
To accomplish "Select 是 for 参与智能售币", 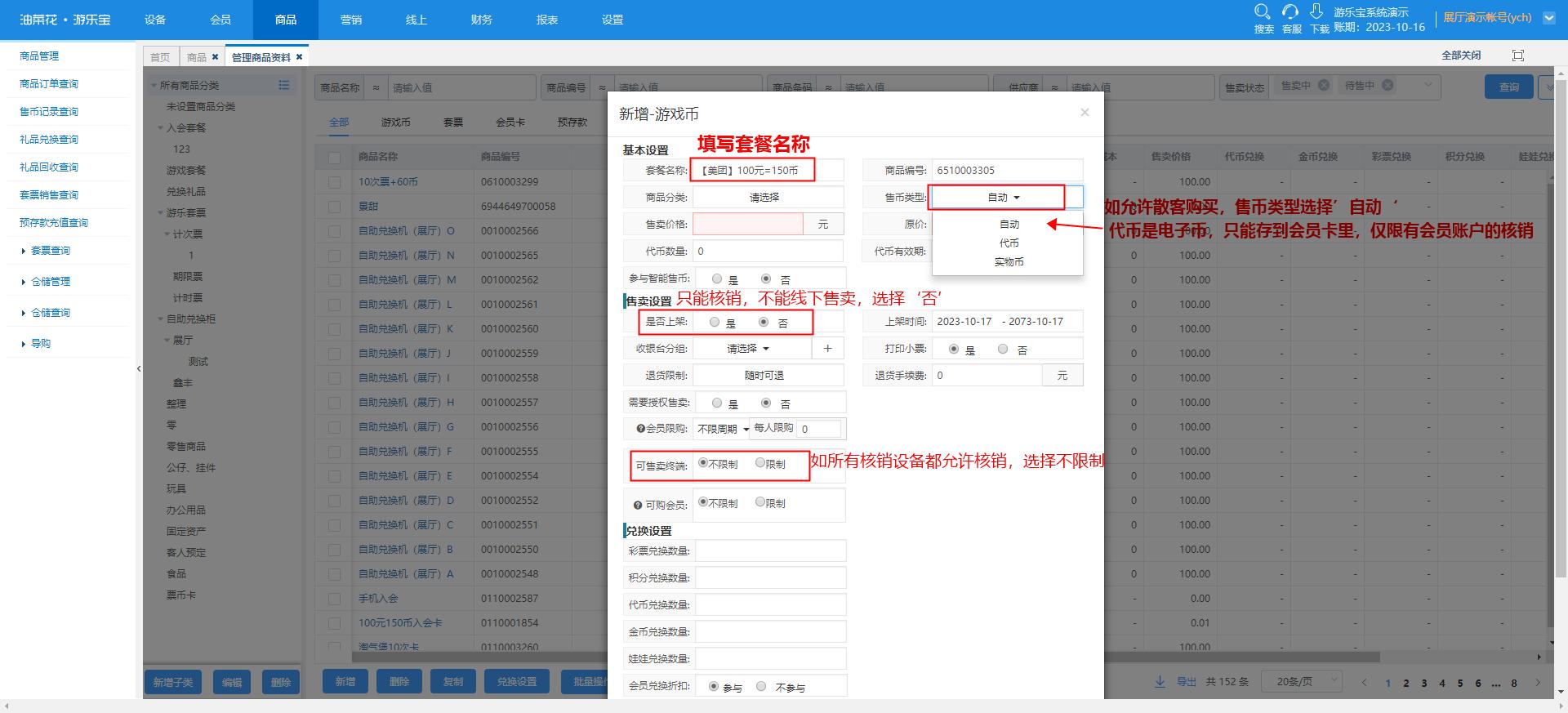I will (717, 279).
